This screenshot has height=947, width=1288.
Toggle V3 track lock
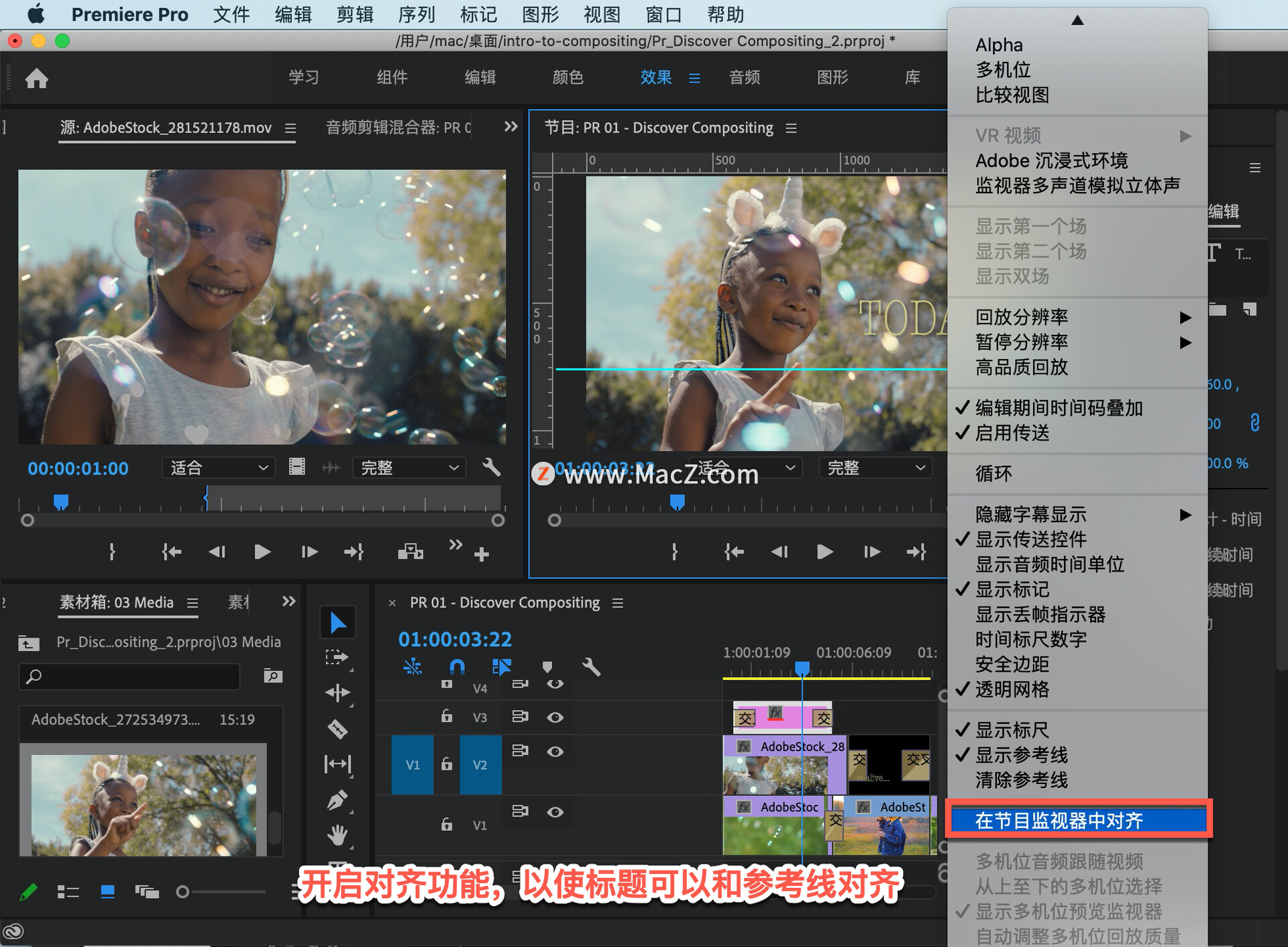pos(447,716)
